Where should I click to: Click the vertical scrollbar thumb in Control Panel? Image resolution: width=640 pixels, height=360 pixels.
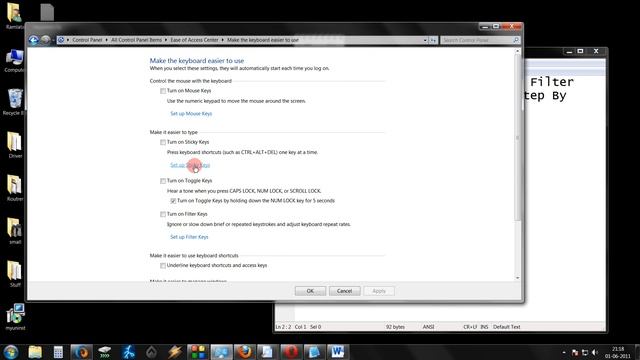(x=518, y=138)
